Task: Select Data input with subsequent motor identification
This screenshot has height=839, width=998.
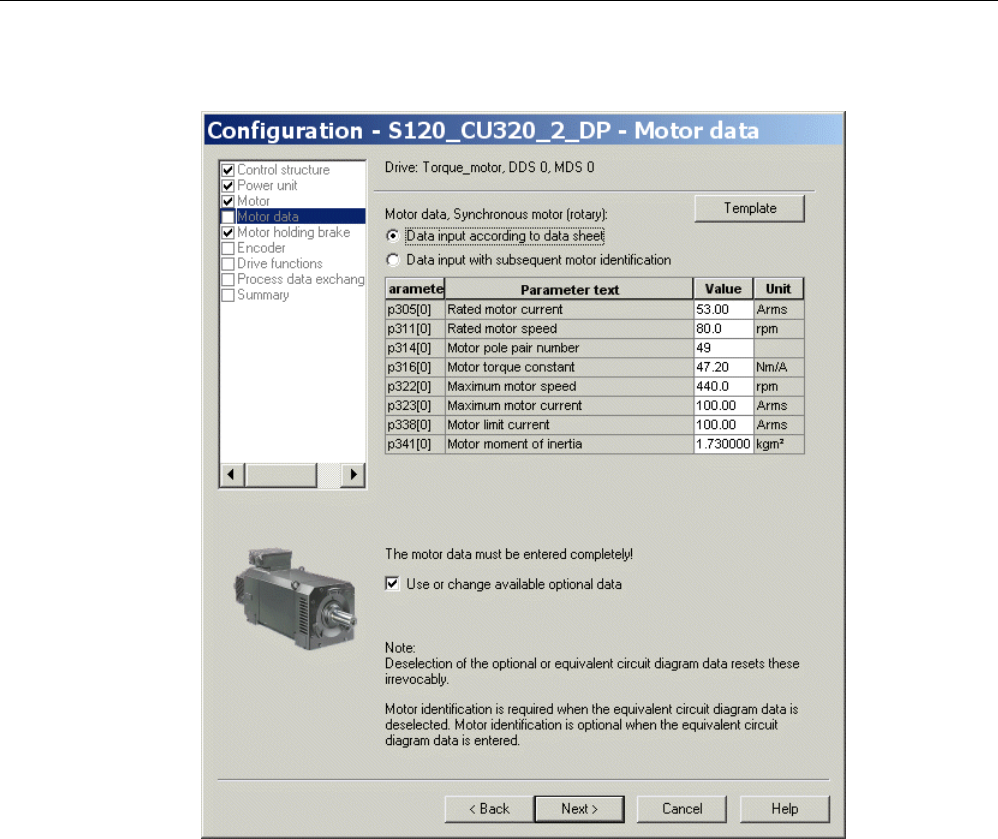Action: pos(393,260)
